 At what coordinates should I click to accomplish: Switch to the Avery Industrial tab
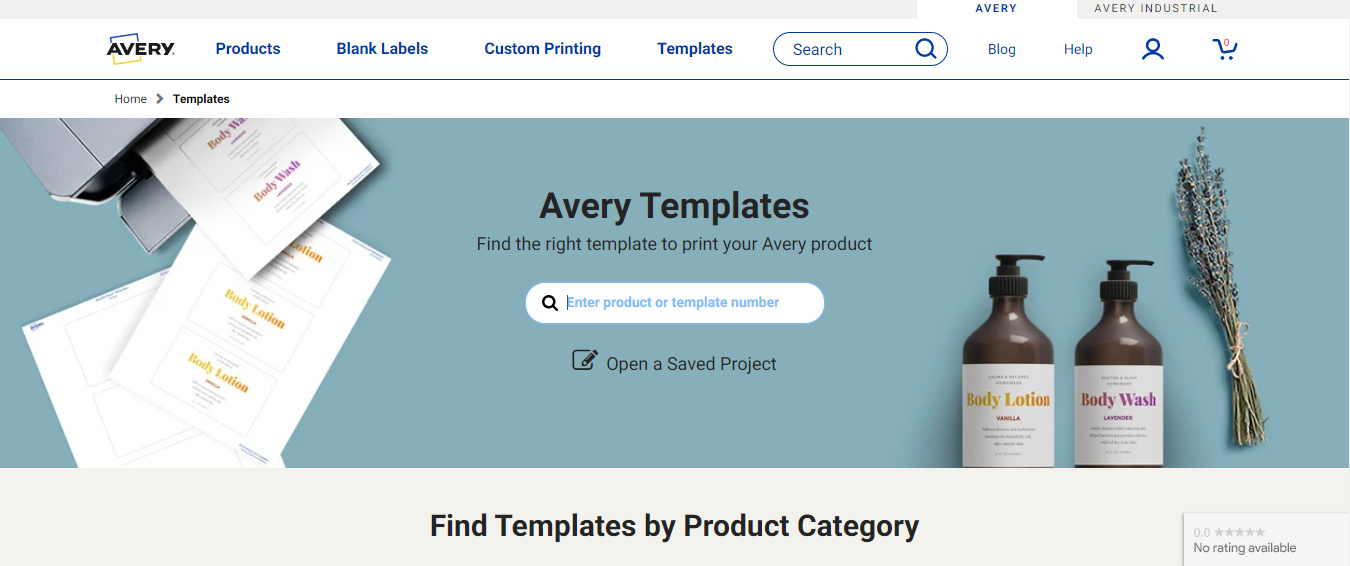[1156, 9]
